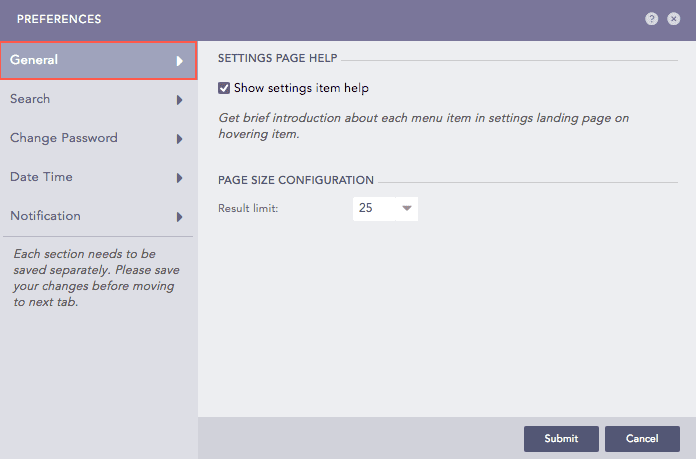Click the arrow icon beside Search
The image size is (696, 459).
(180, 99)
